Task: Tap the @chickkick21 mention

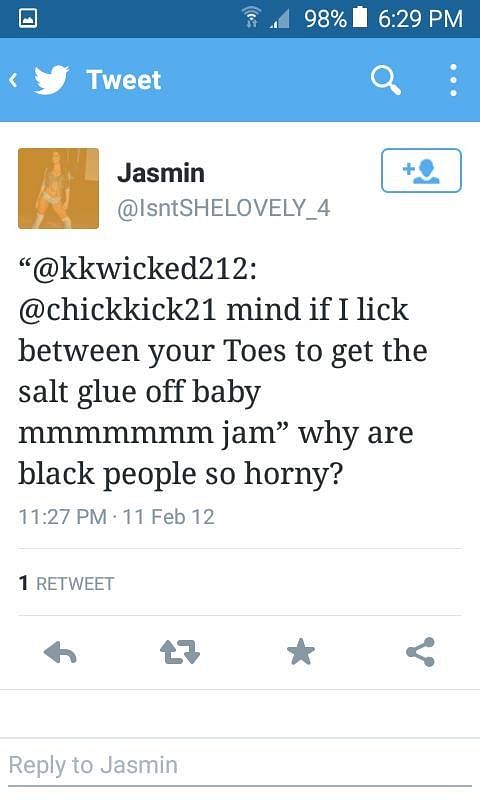Action: [118, 310]
